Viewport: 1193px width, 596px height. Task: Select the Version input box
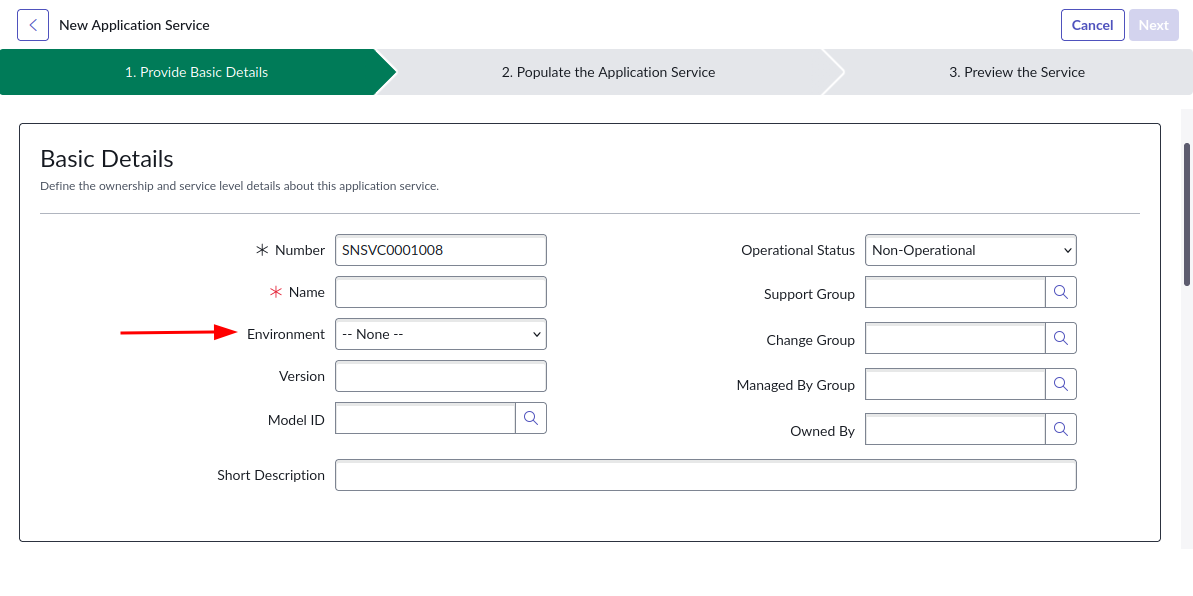point(441,376)
